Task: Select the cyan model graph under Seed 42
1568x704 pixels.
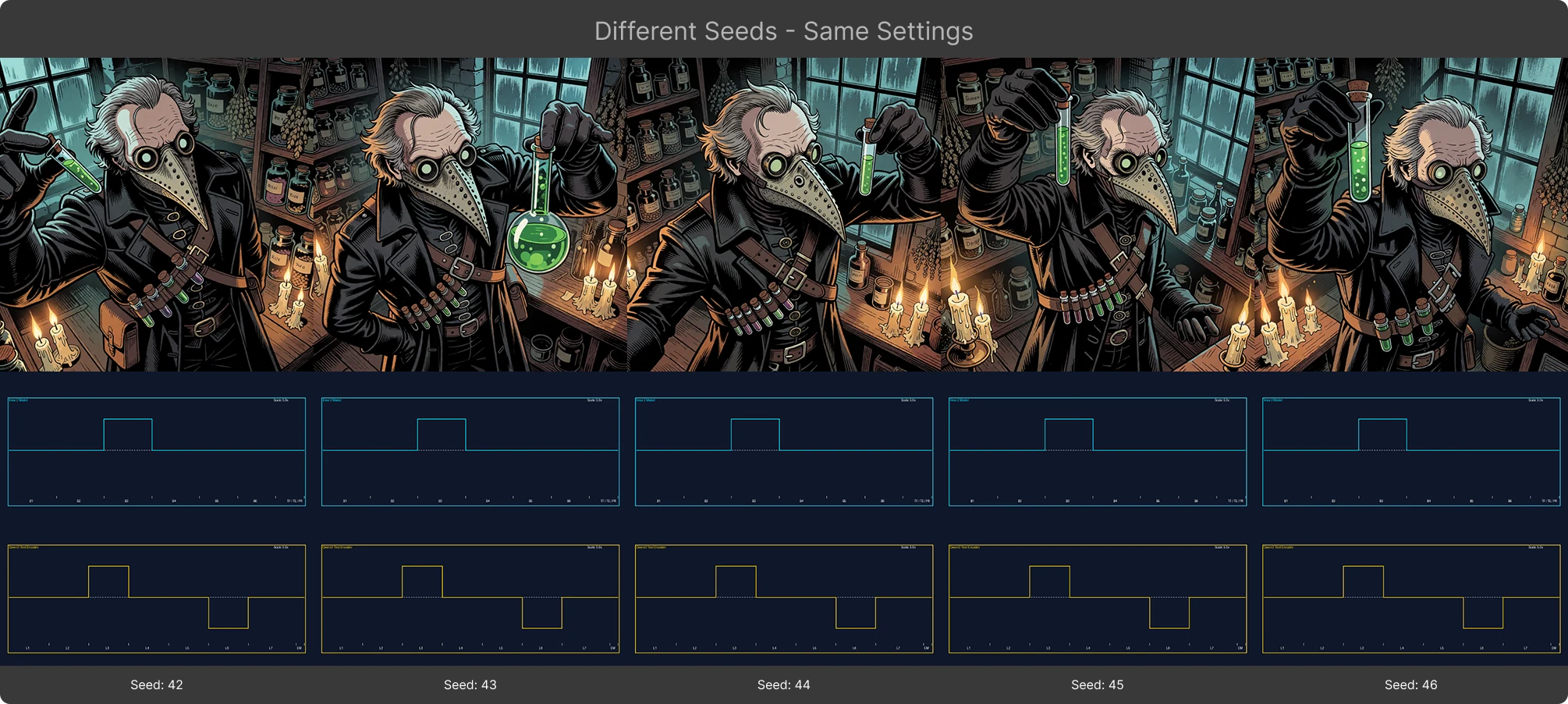Action: (x=157, y=452)
